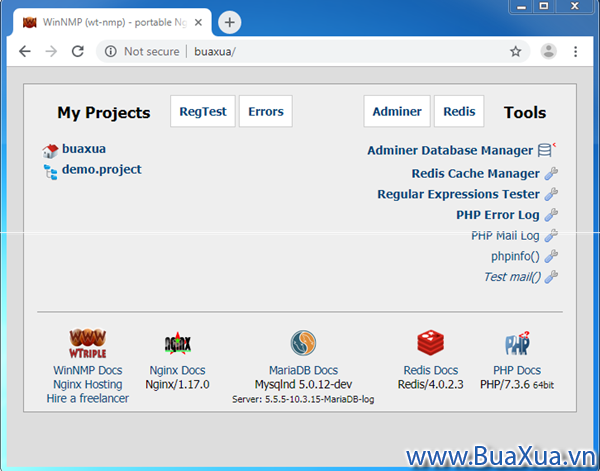This screenshot has width=600, height=471.
Task: Click the tree icon beside demo.project
Action: [x=50, y=172]
